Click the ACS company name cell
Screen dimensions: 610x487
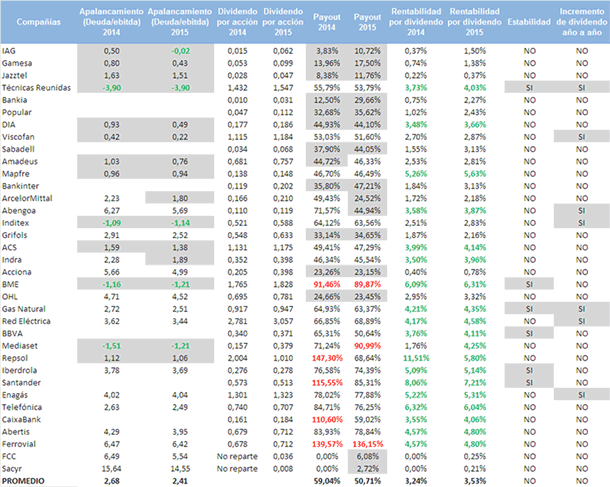pos(9,247)
